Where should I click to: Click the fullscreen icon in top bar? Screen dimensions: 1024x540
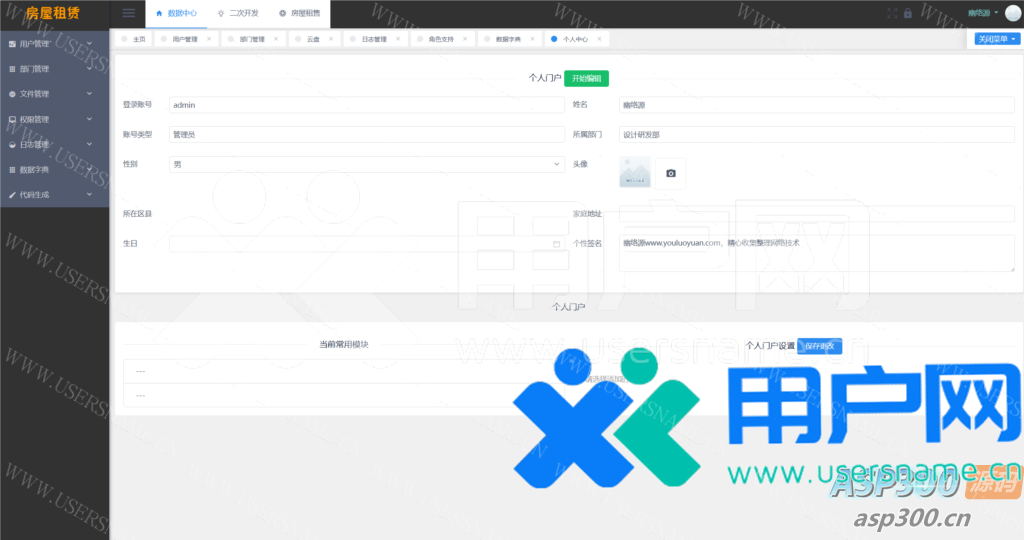point(892,13)
